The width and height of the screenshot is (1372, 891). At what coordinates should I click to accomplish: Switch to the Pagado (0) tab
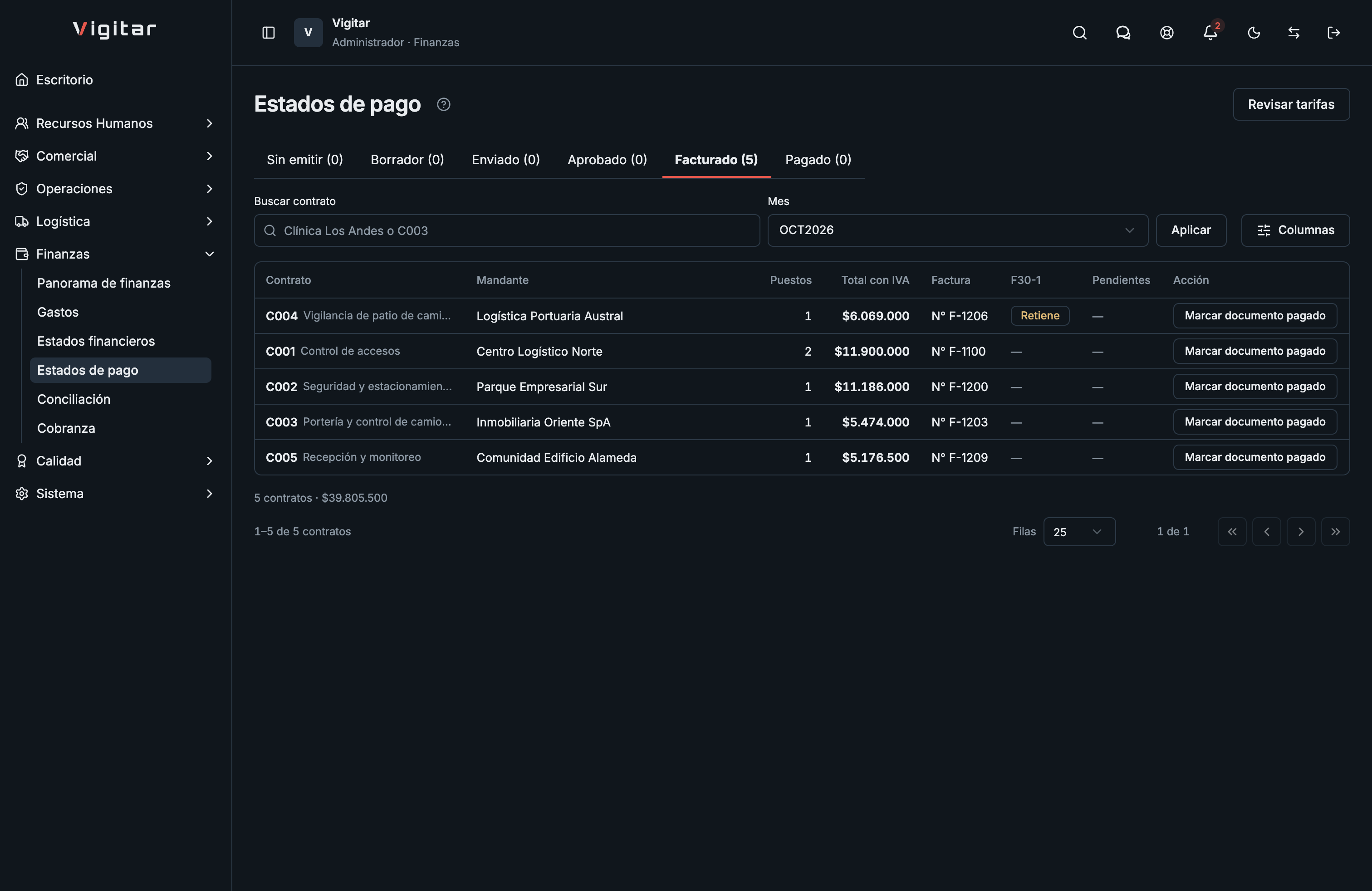tap(818, 160)
